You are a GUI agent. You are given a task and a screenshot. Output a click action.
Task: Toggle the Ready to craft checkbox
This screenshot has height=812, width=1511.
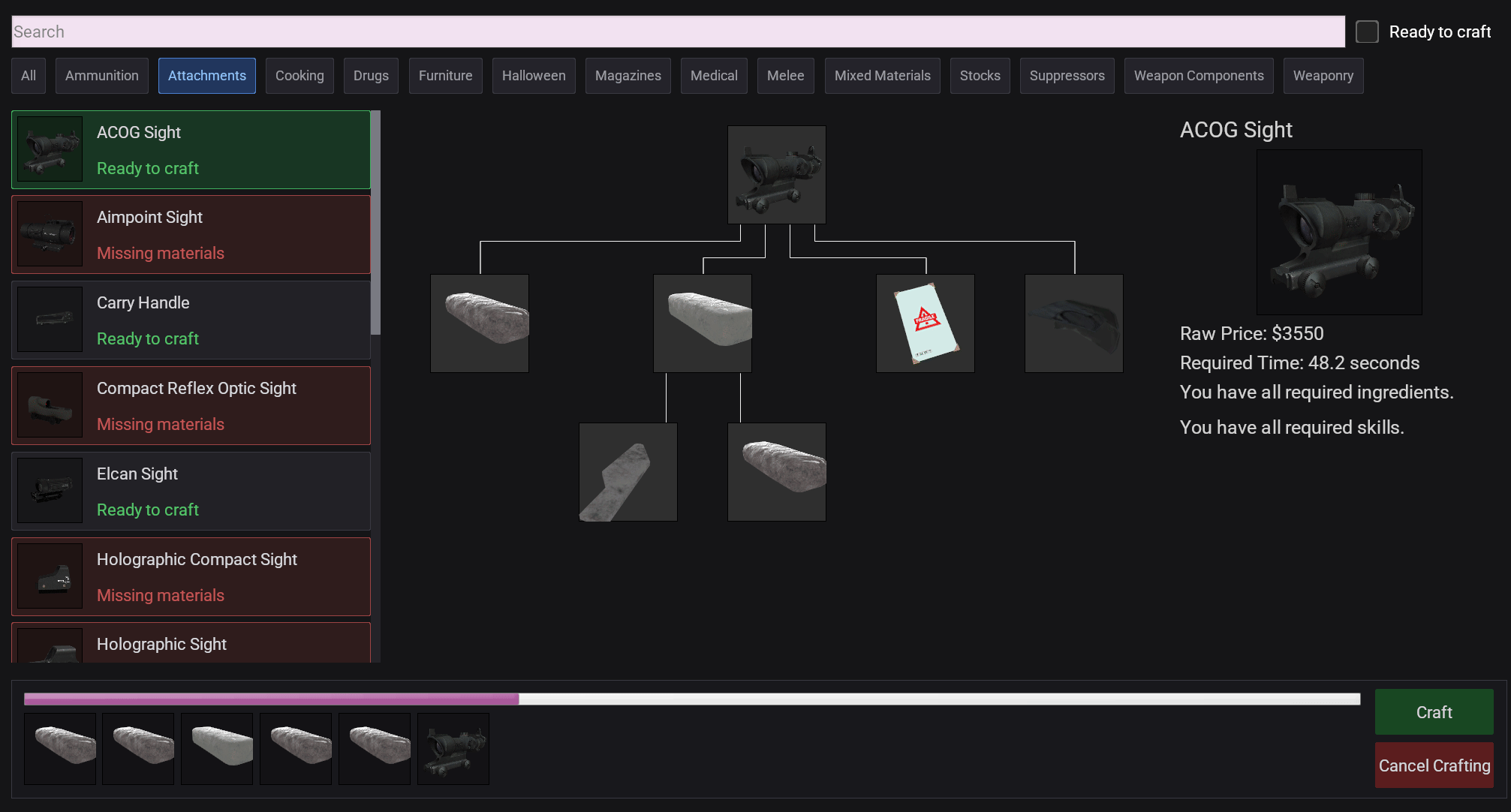pyautogui.click(x=1367, y=32)
